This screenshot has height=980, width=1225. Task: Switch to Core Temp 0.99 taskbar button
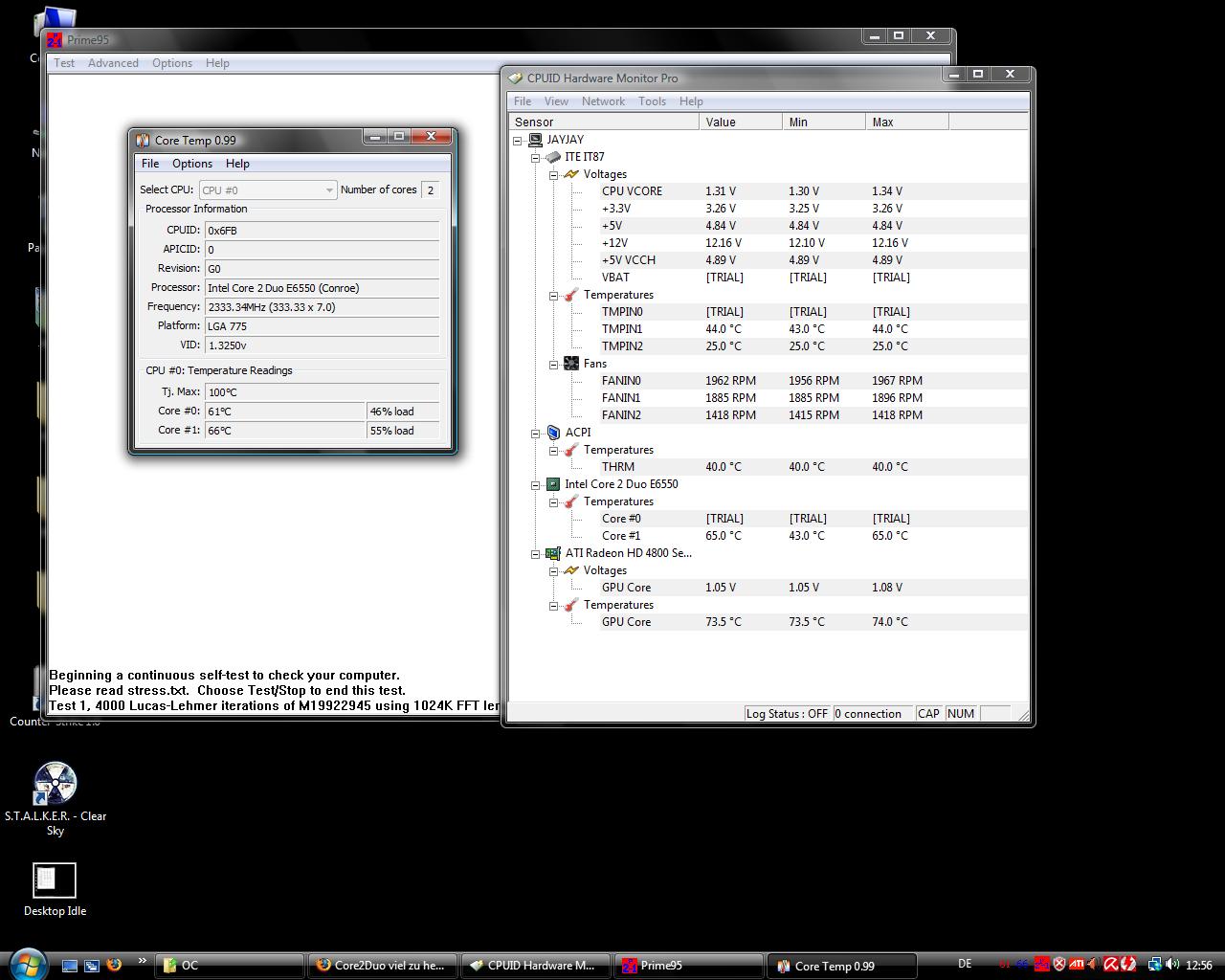coord(842,966)
